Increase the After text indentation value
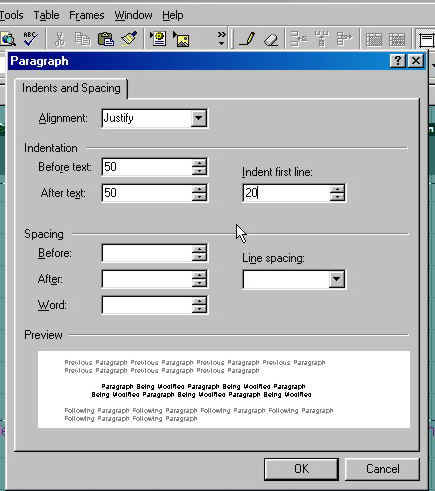The image size is (435, 491). click(x=199, y=189)
